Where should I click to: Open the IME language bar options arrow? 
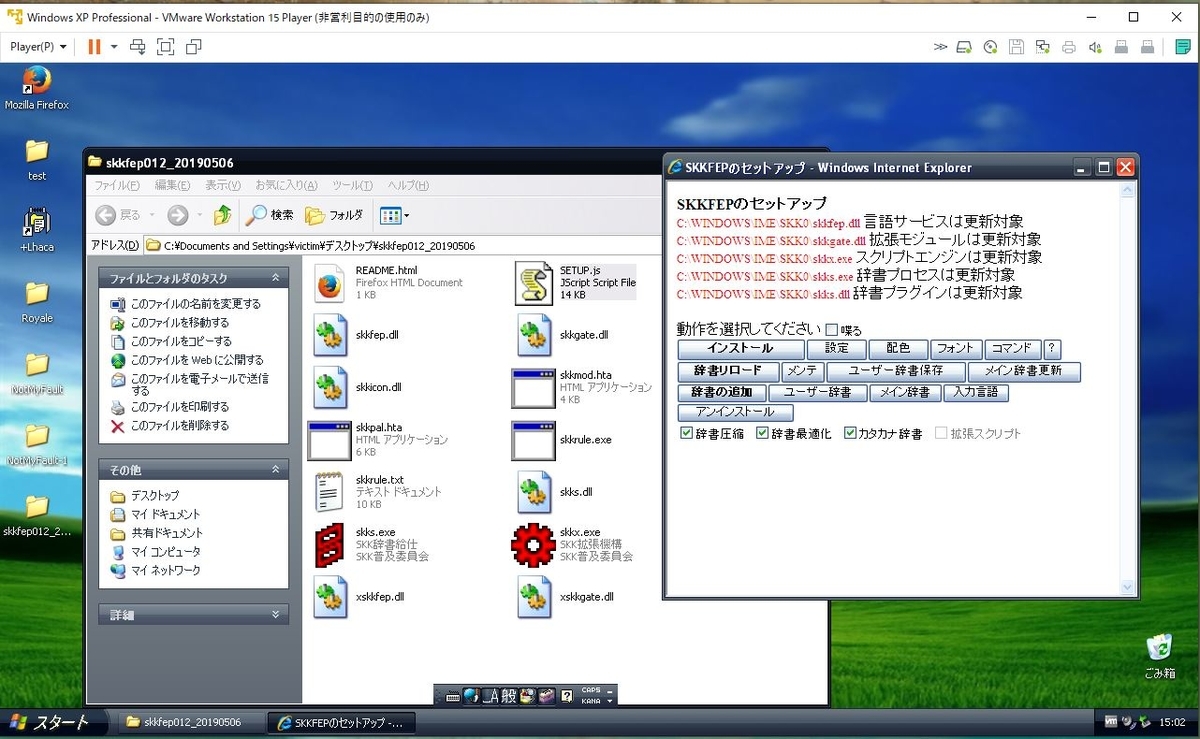[x=610, y=701]
